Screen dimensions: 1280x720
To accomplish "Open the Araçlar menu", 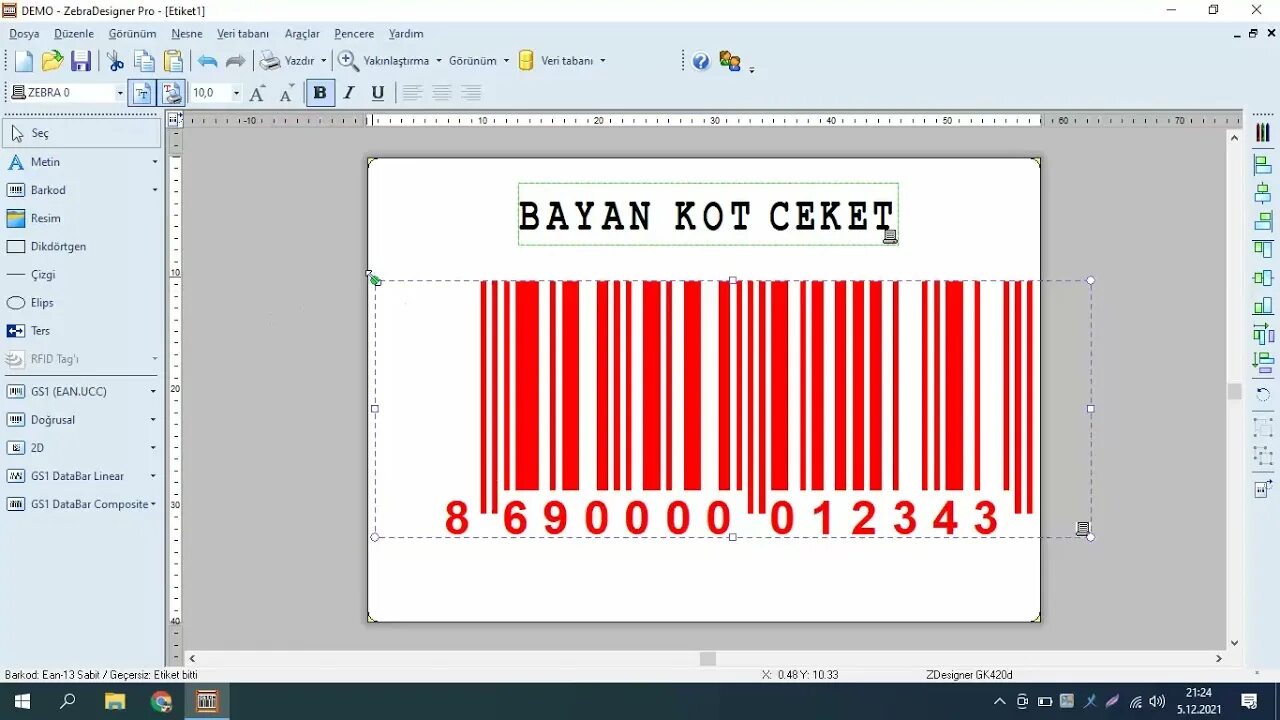I will (x=302, y=34).
